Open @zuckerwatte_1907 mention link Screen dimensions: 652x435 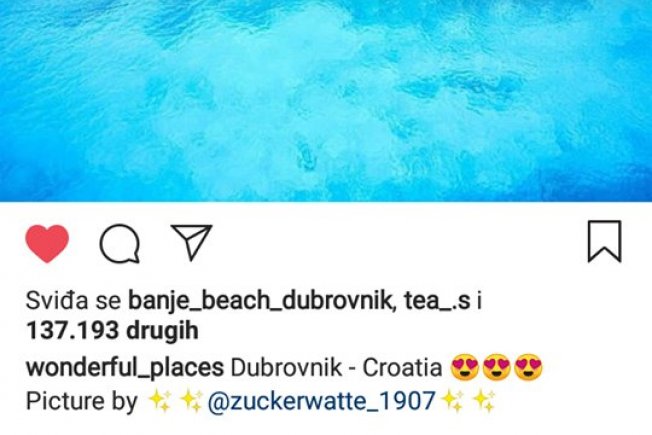pos(321,402)
